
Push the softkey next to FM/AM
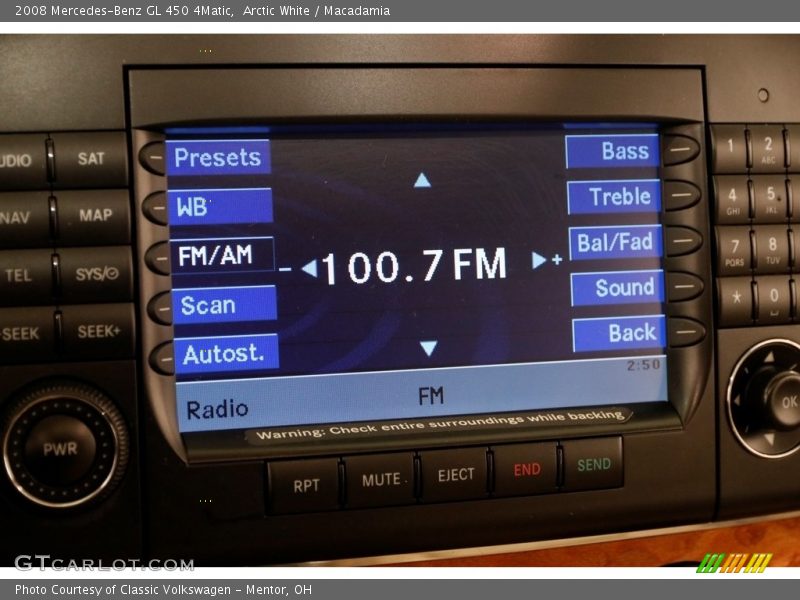(158, 258)
